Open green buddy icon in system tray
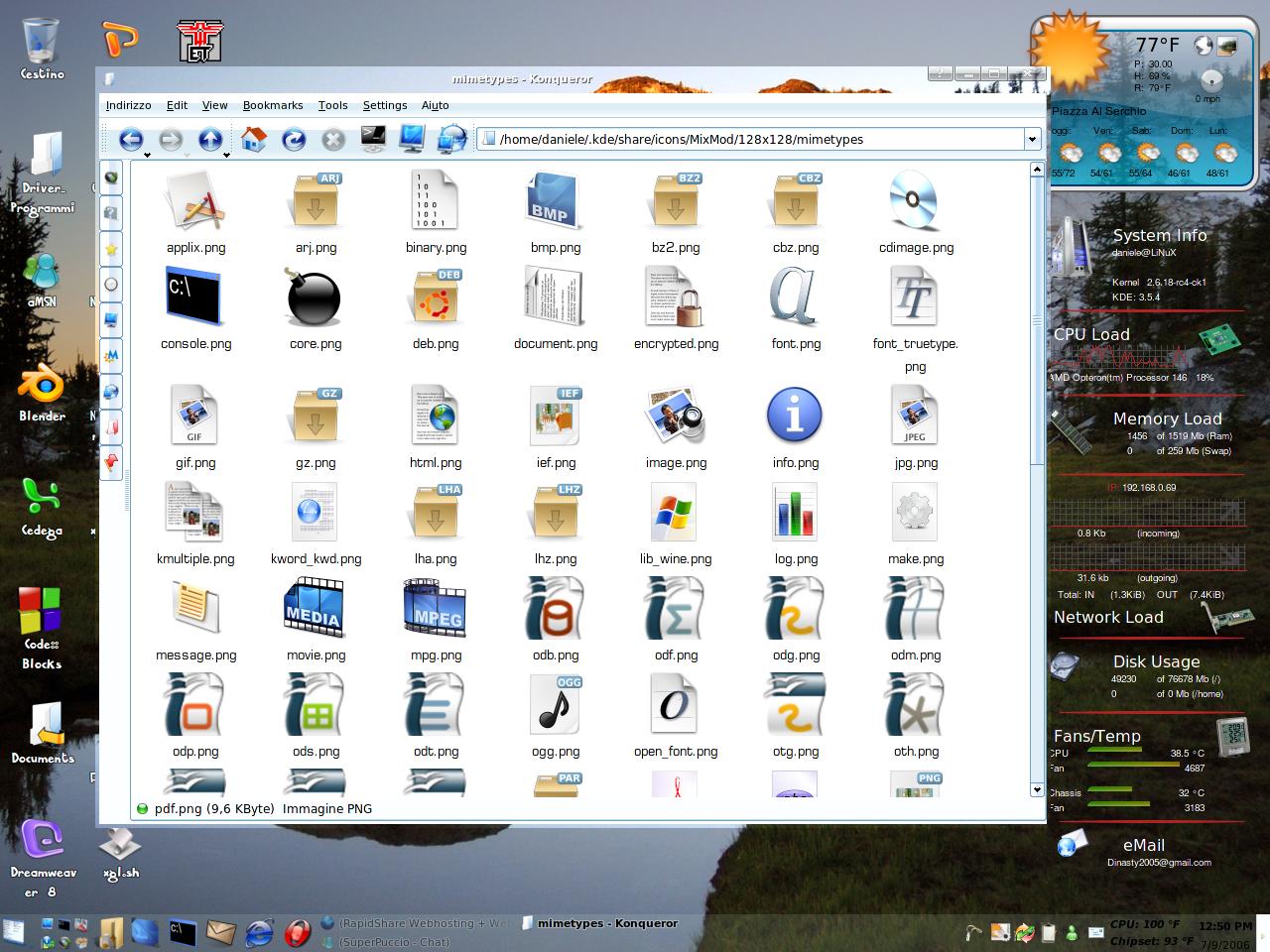The width and height of the screenshot is (1270, 952). point(1072,932)
